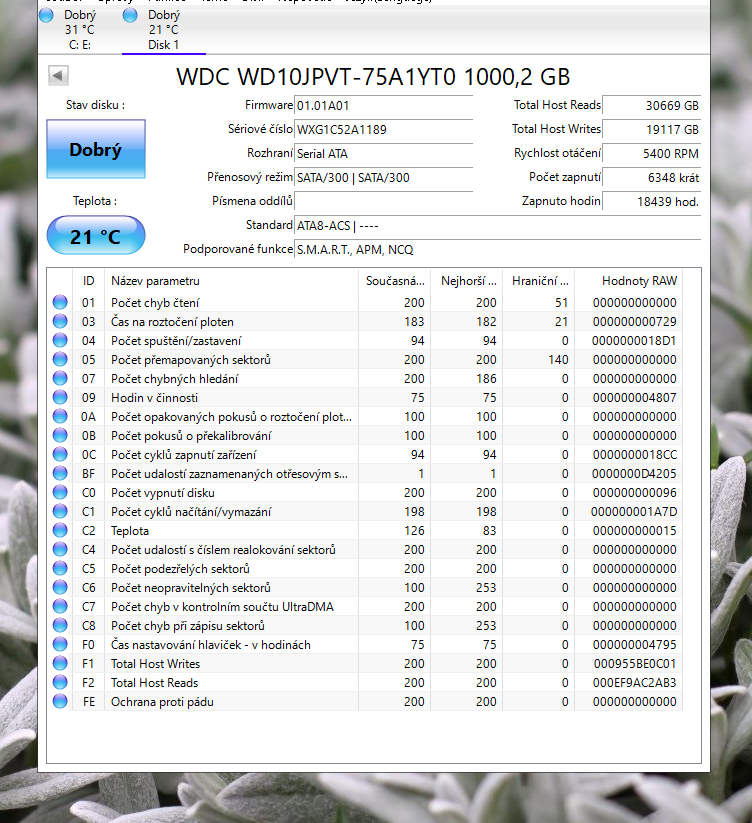This screenshot has height=823, width=752.
Task: Click the Firmware field 01.01A01
Action: [x=384, y=105]
